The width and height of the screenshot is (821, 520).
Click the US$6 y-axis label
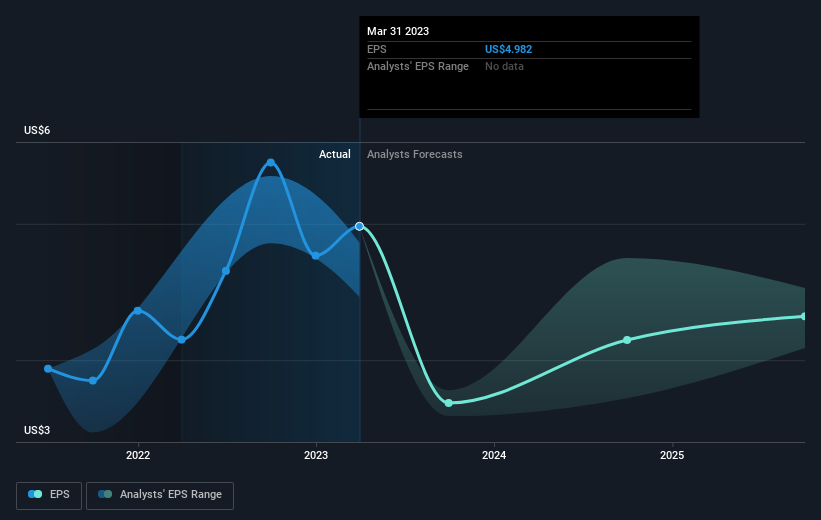(x=37, y=130)
